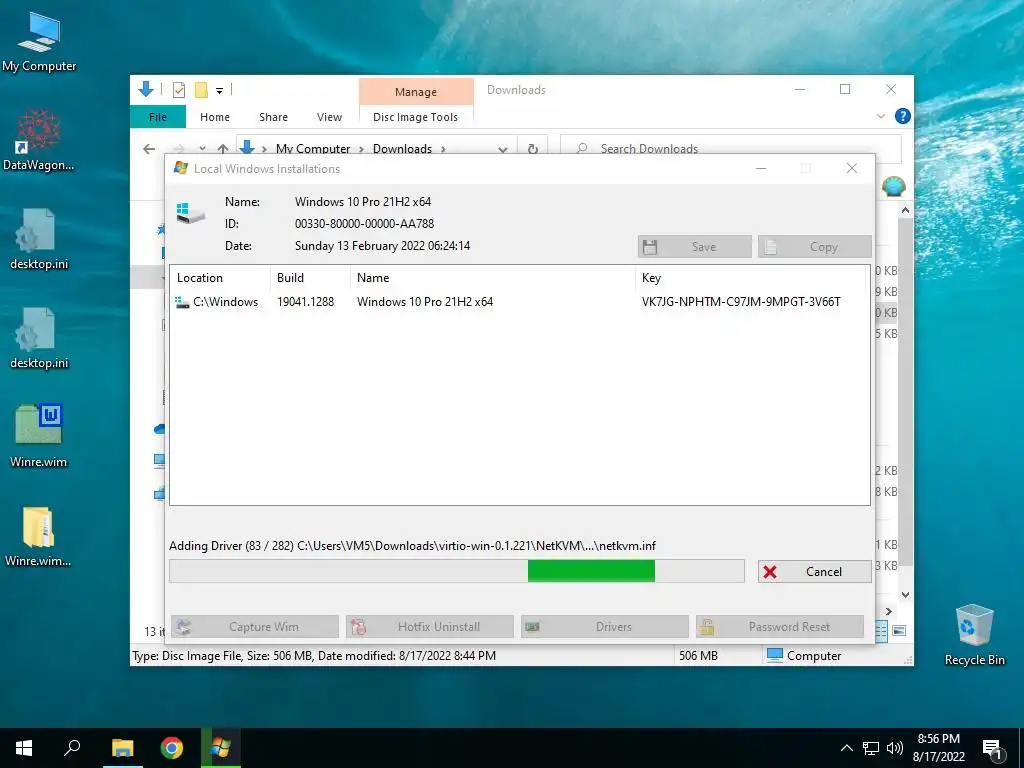Click My Computer in the address breadcrumb

pos(313,149)
